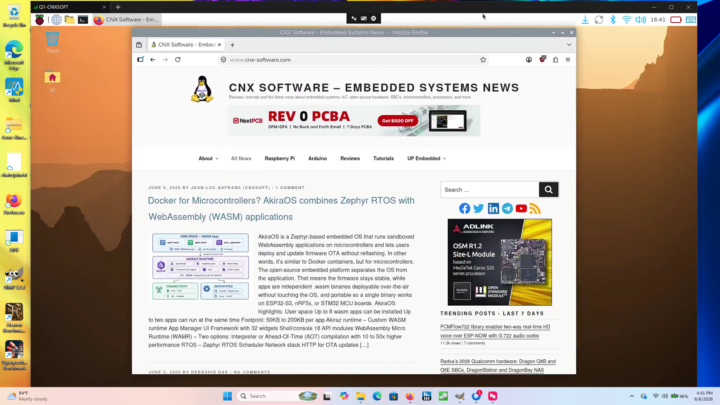Click the site Search input field
This screenshot has height=405, width=720.
tap(489, 190)
